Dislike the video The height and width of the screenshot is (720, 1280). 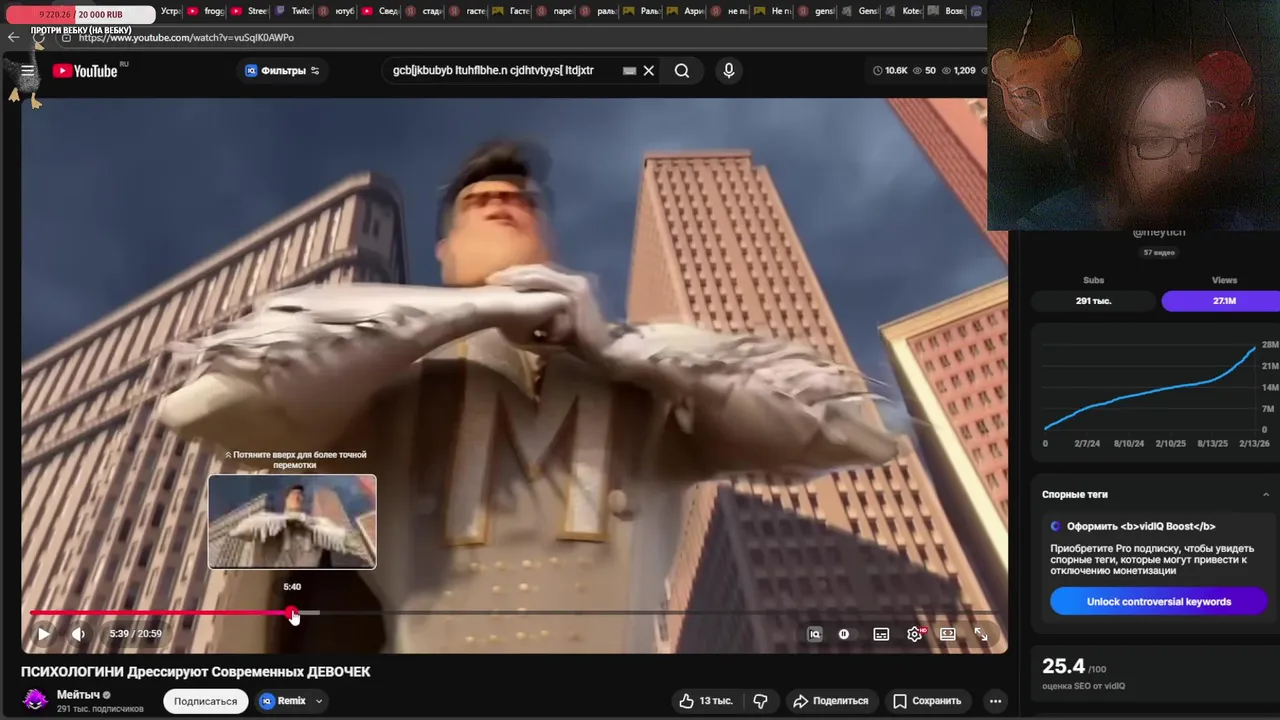(760, 701)
